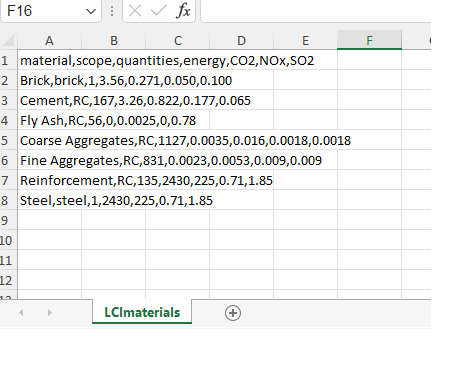
Task: Select empty cell A9
Action: [49, 220]
